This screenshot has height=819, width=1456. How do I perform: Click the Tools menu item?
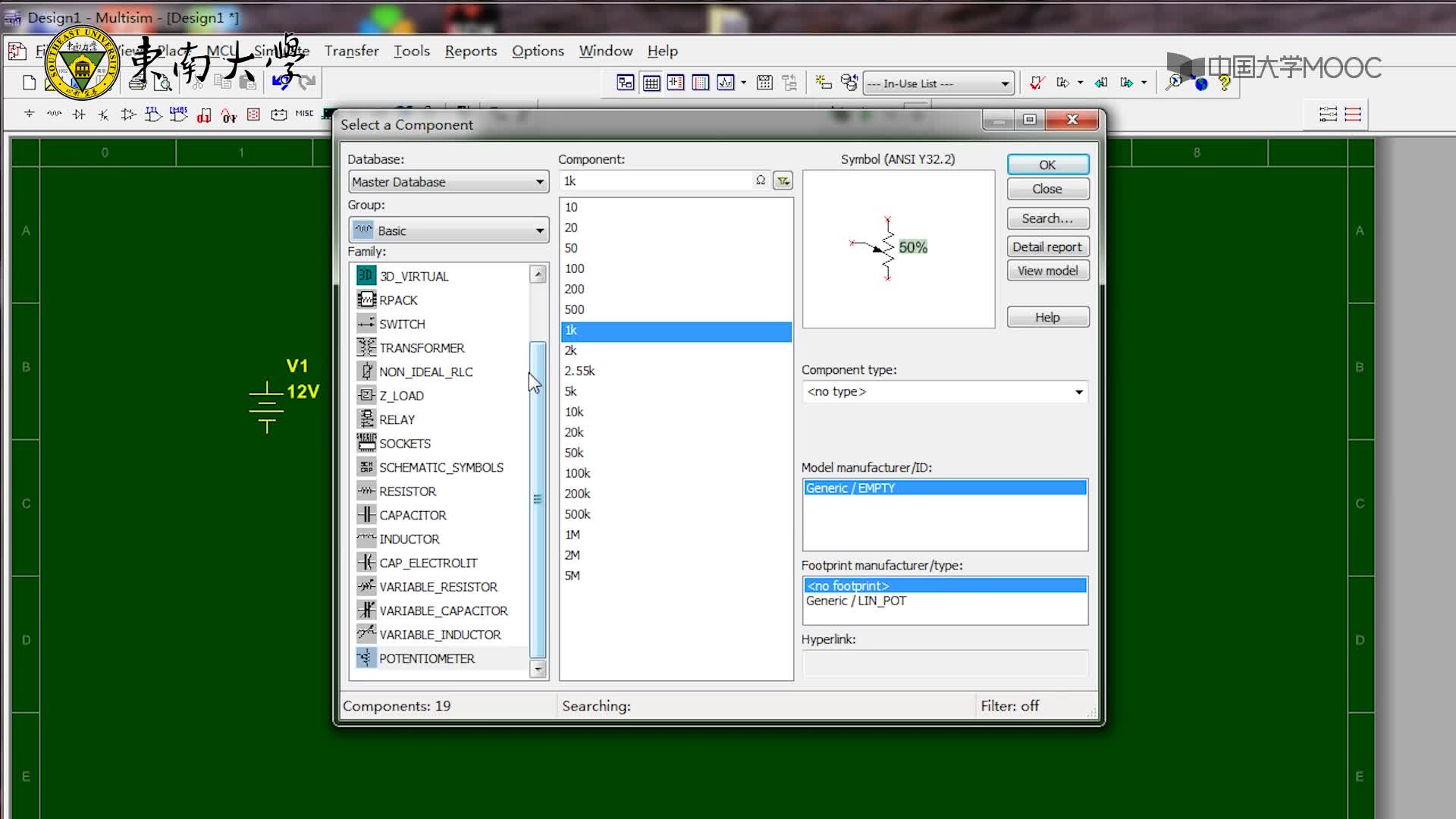(x=411, y=51)
